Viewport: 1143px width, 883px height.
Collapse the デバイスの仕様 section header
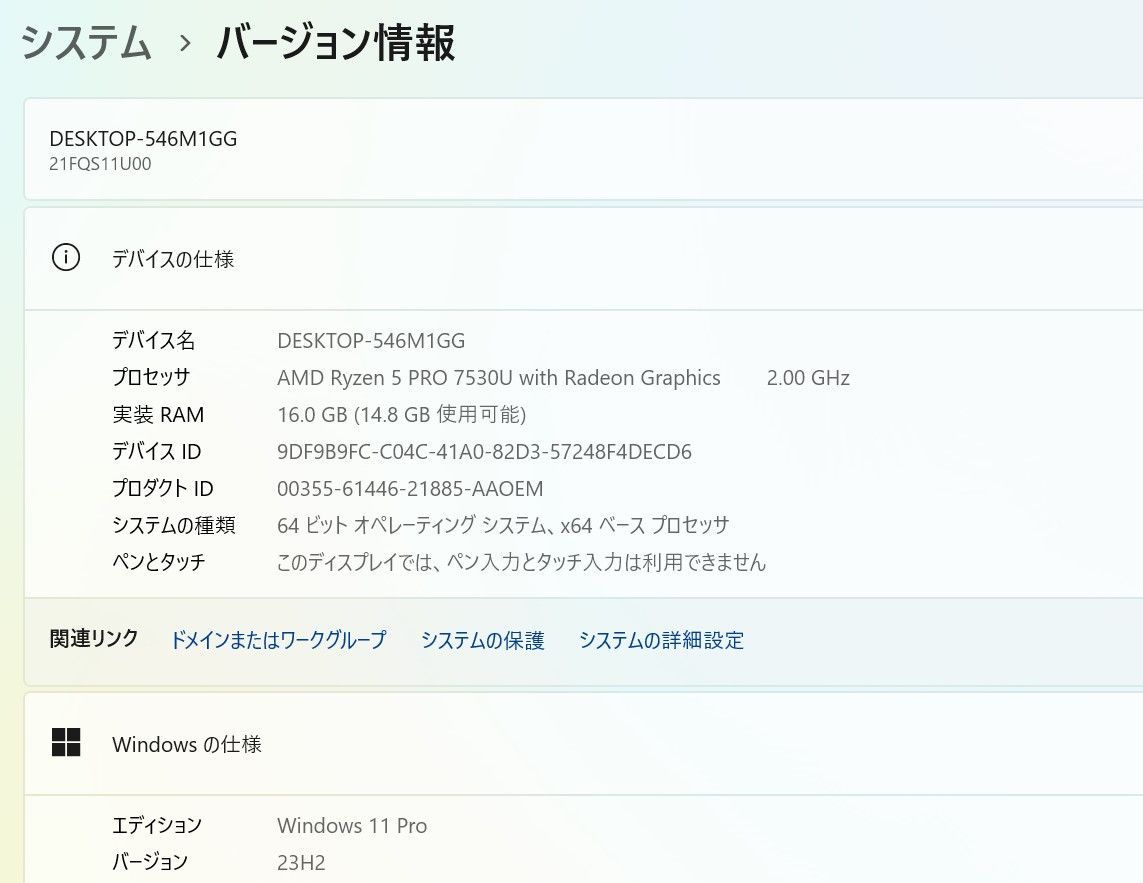point(583,258)
